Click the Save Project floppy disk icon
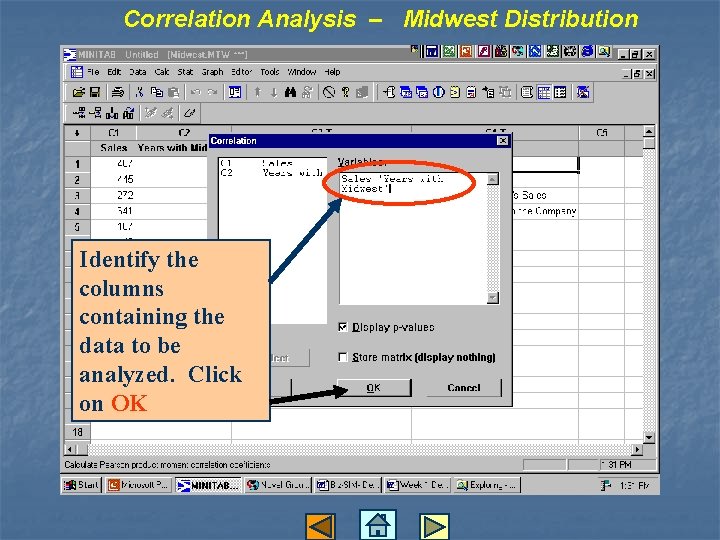The width and height of the screenshot is (720, 540). coord(95,92)
